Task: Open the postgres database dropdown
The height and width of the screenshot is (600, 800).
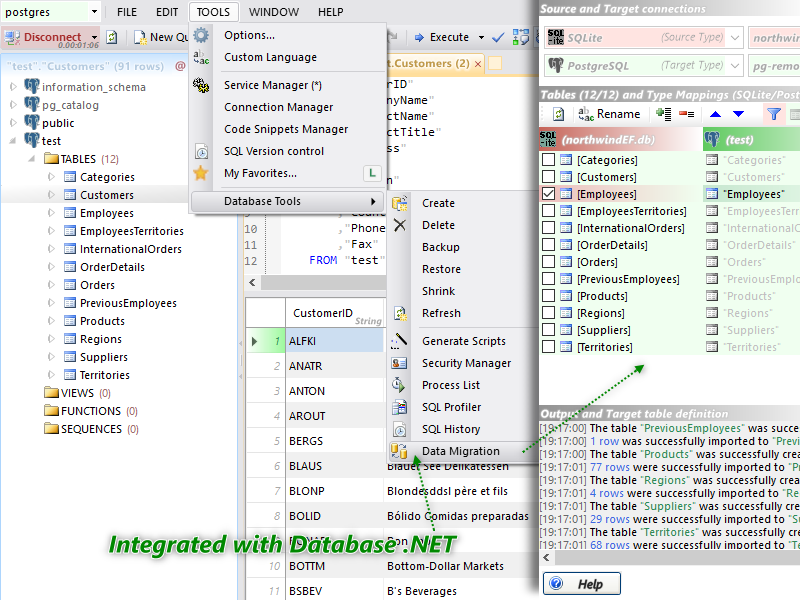Action: coord(94,12)
